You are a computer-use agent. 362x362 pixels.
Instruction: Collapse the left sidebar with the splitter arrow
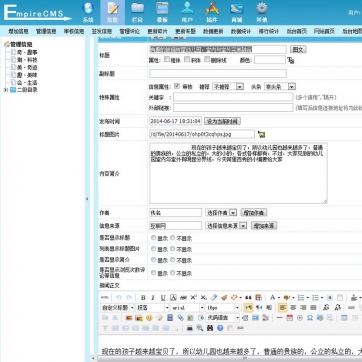click(x=87, y=199)
